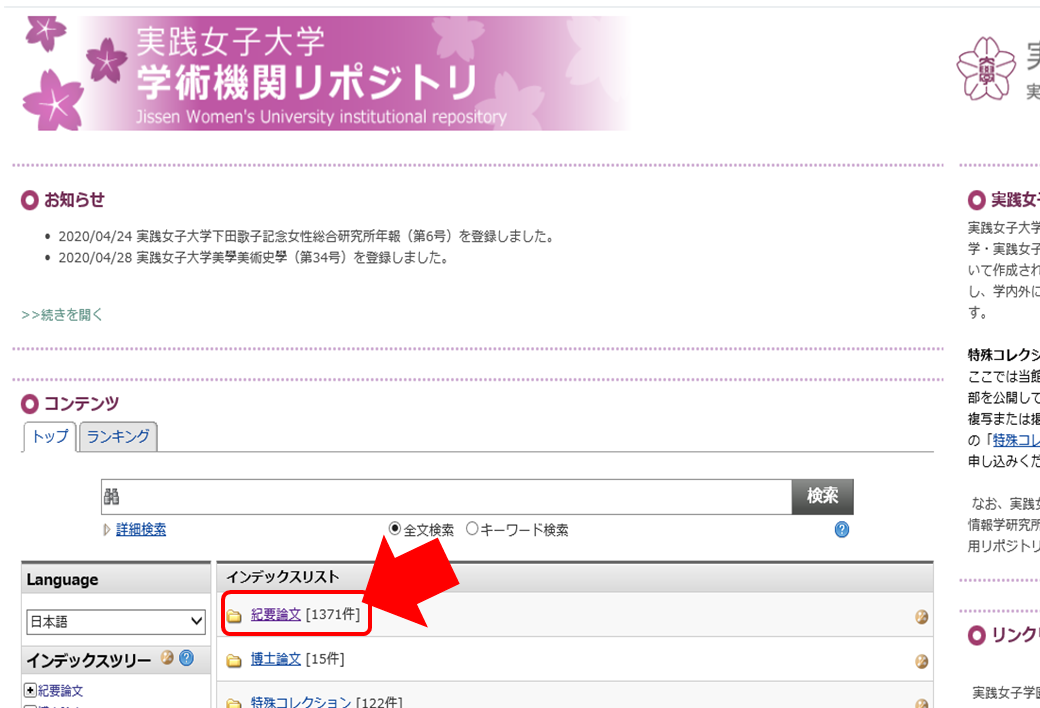Open the 博士論文 link in the index list
The height and width of the screenshot is (708, 1040).
(276, 659)
